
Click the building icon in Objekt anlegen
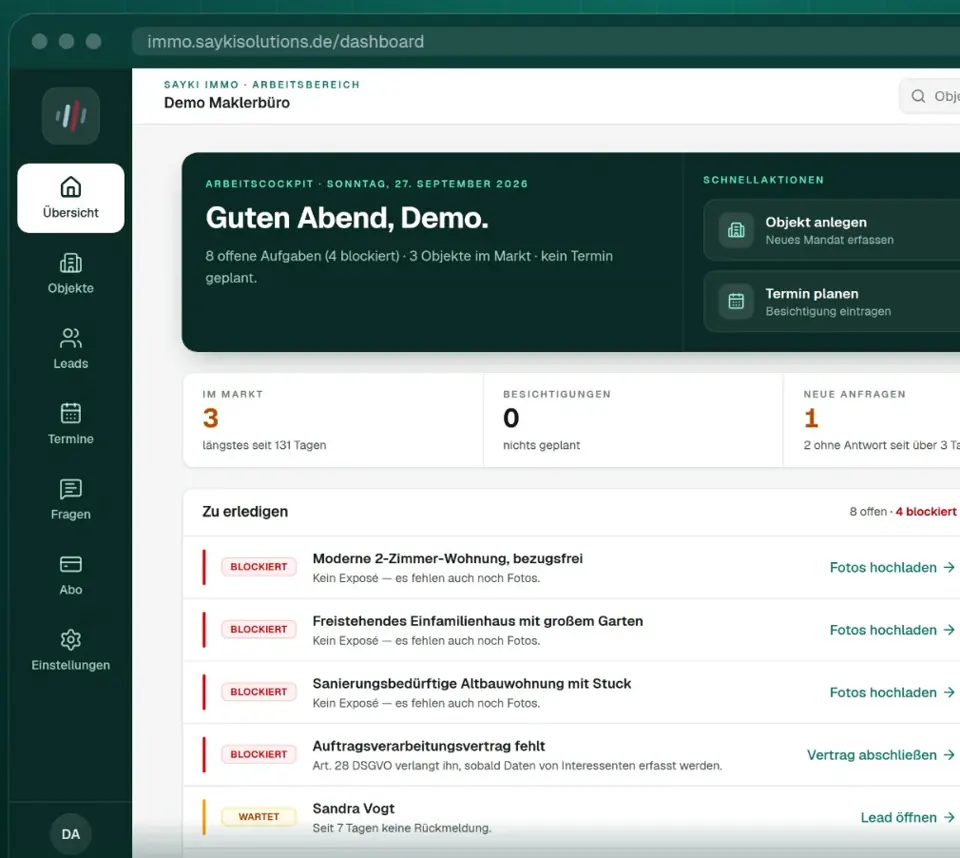(736, 230)
